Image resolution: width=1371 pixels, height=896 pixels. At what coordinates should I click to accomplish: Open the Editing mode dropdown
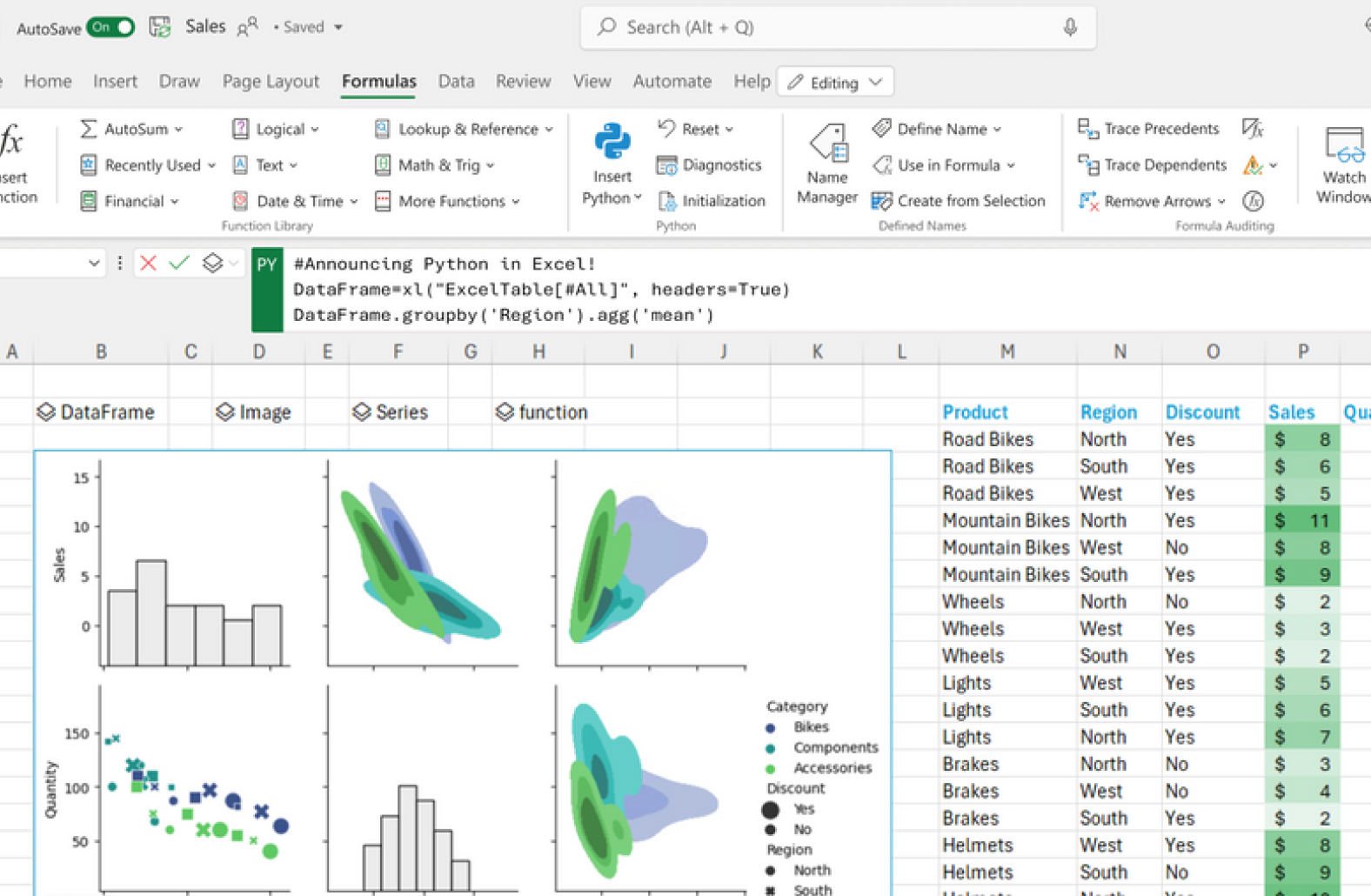point(835,83)
